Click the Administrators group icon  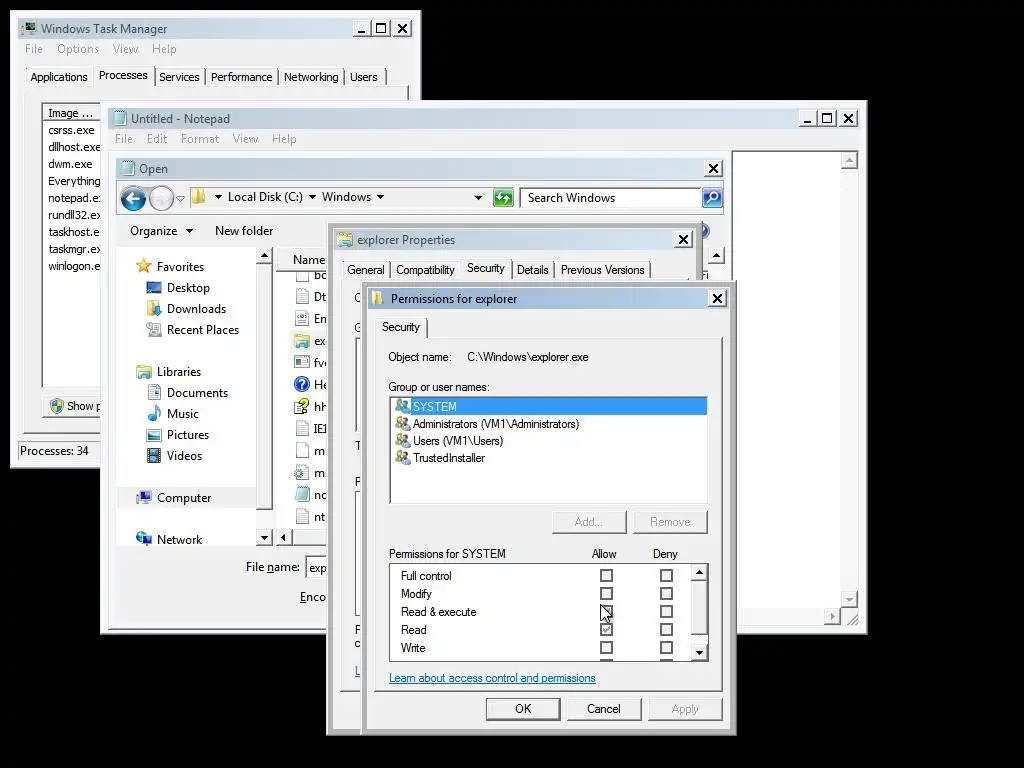click(402, 424)
